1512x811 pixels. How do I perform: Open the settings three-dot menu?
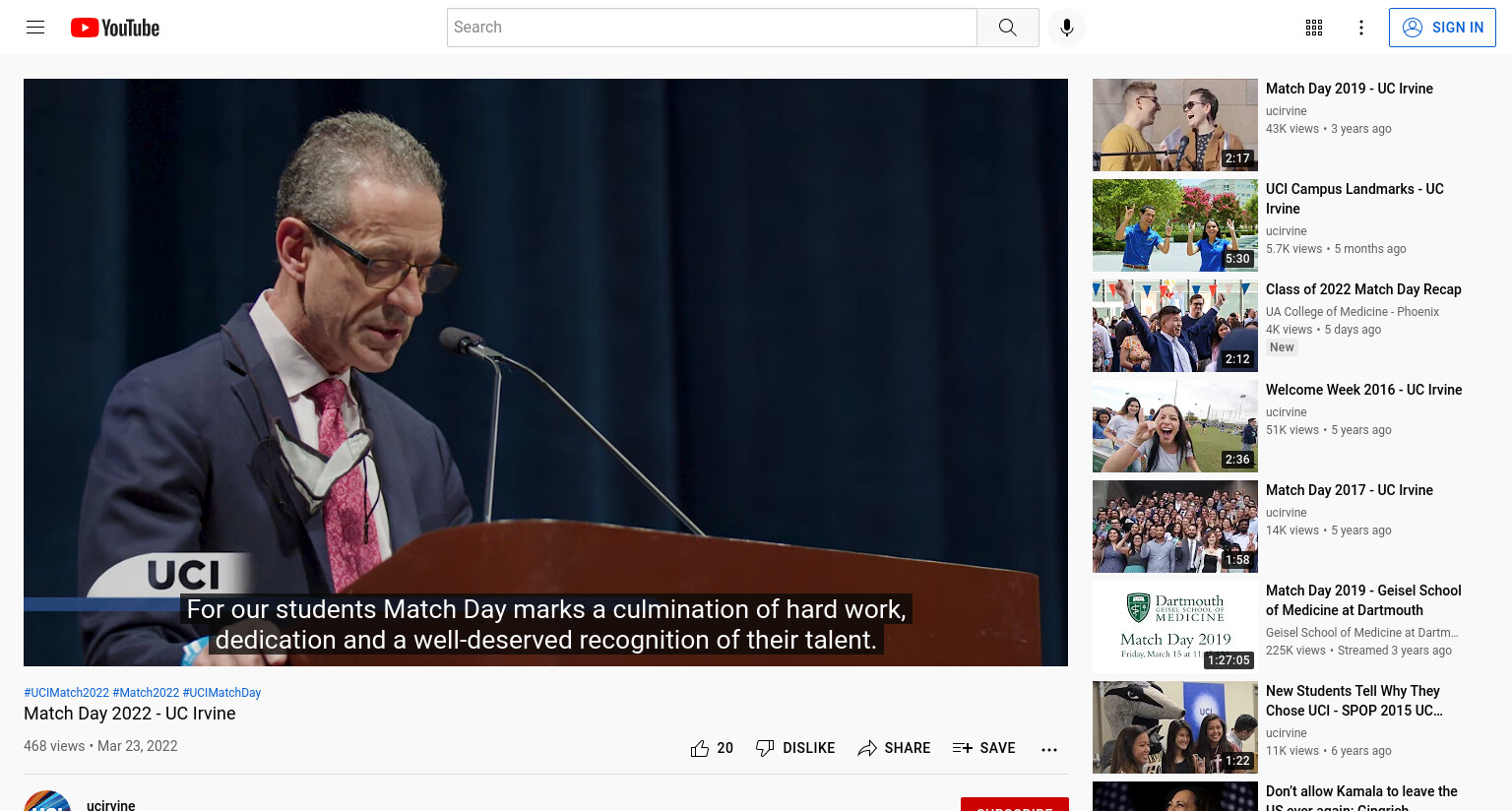coord(1361,28)
